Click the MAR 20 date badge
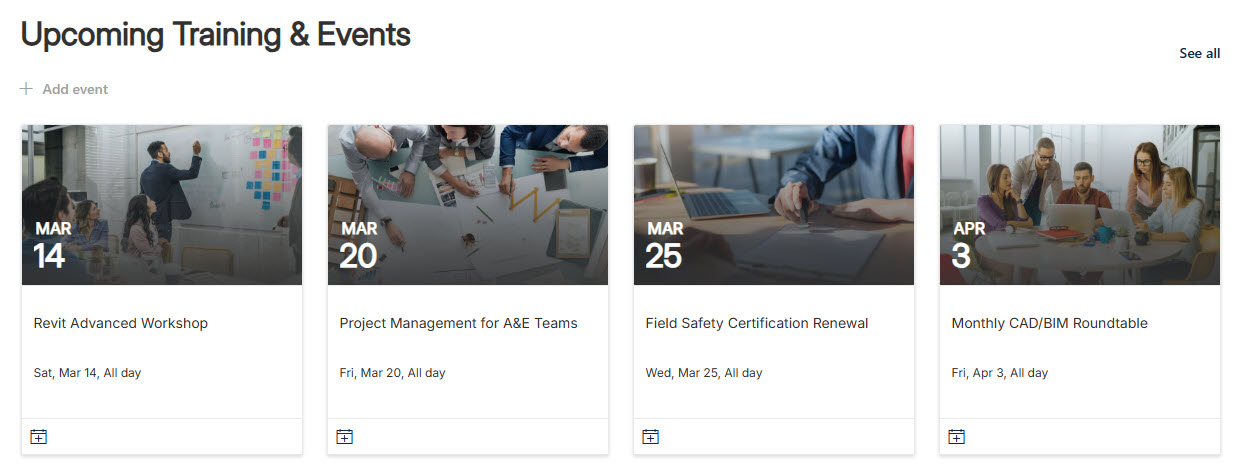Image resolution: width=1244 pixels, height=476 pixels. 358,247
